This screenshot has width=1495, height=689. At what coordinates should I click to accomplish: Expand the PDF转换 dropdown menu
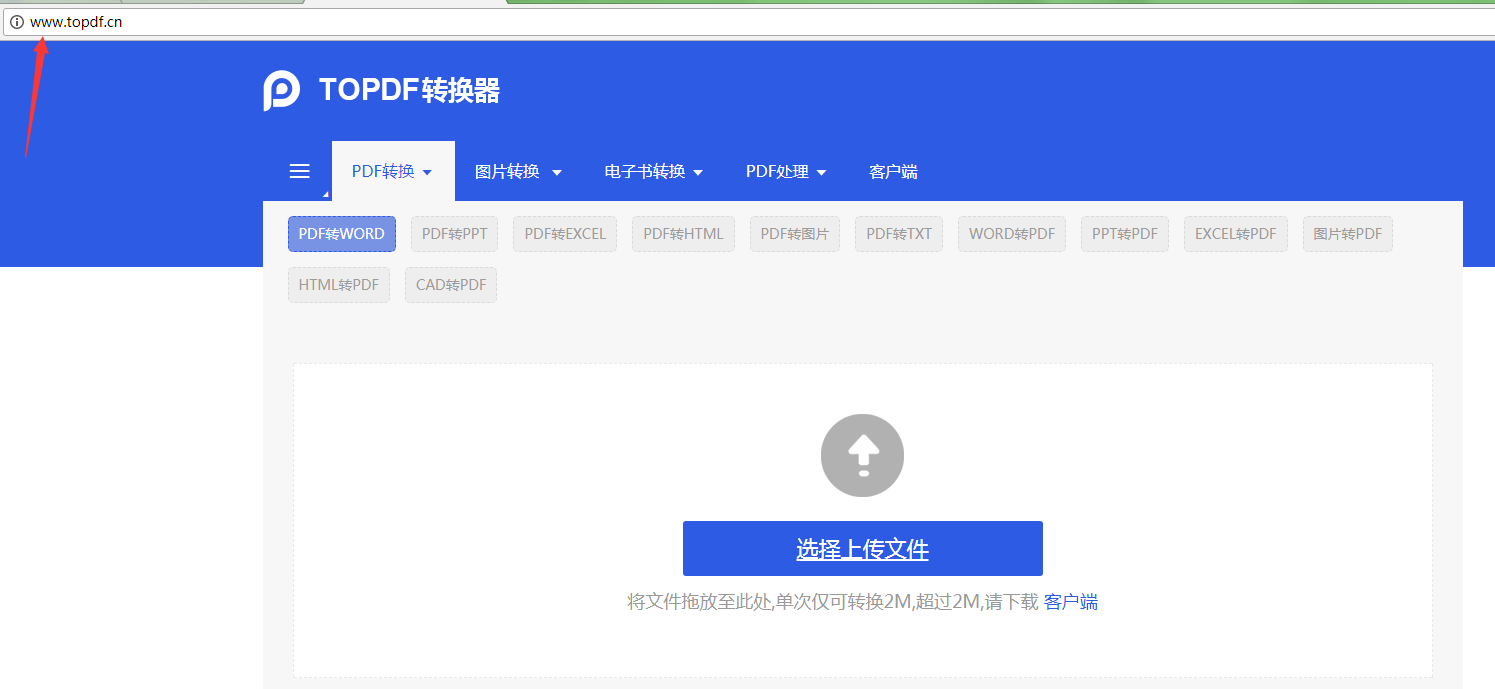tap(392, 171)
